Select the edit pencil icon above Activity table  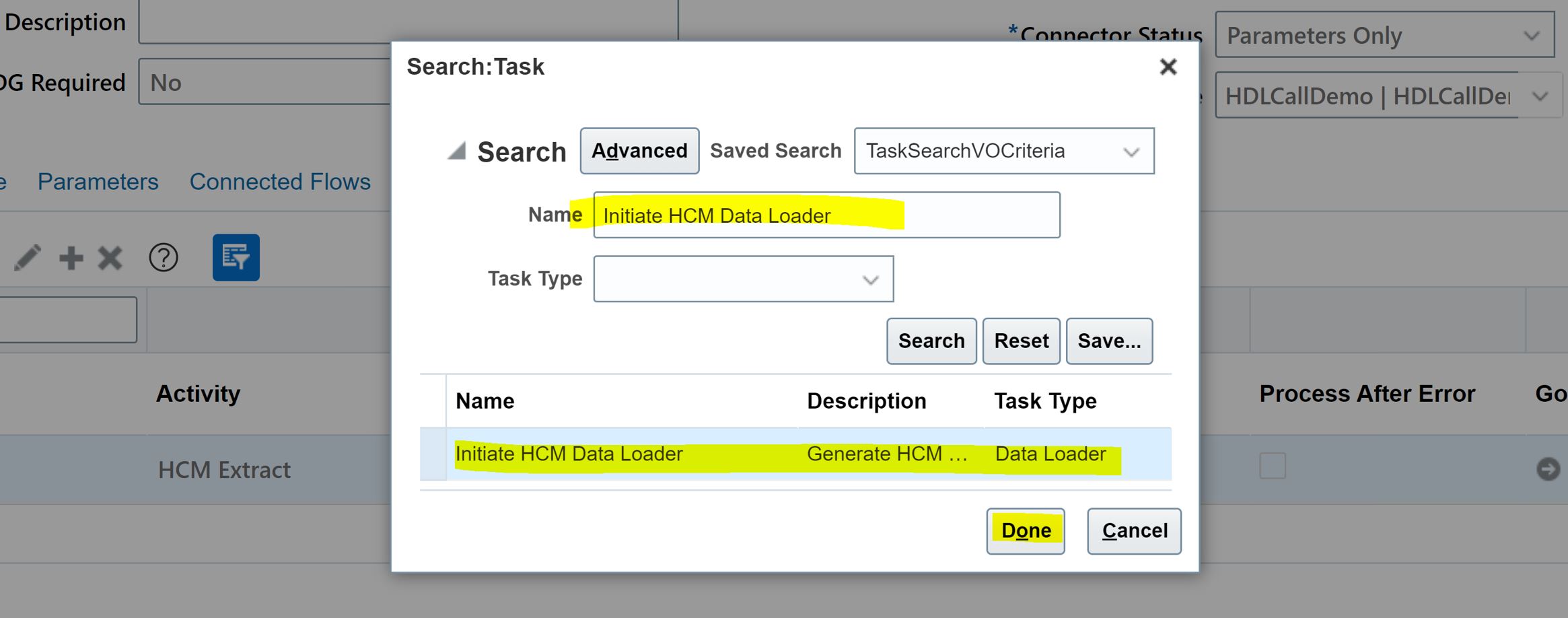[28, 257]
